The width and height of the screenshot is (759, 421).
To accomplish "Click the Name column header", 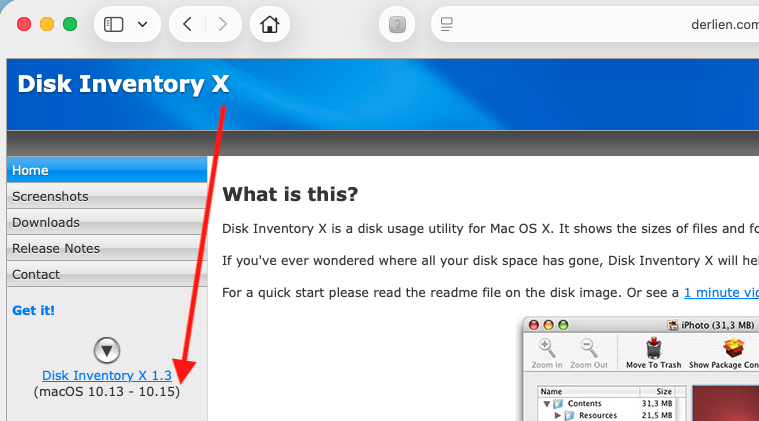I will [x=589, y=391].
